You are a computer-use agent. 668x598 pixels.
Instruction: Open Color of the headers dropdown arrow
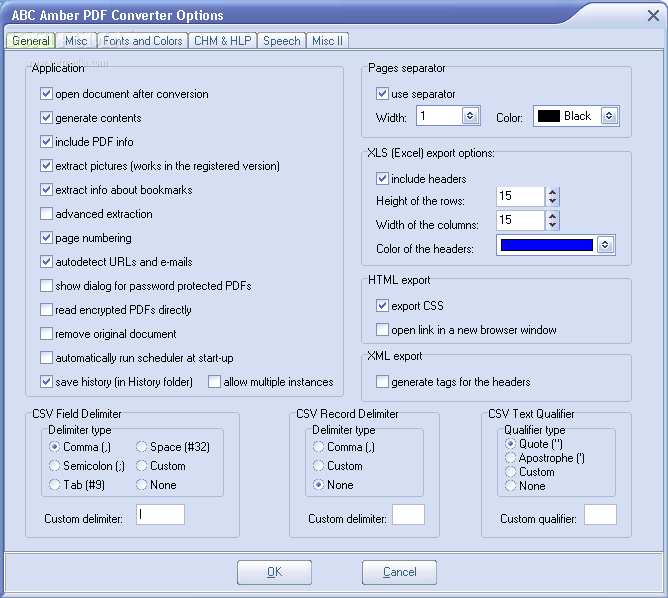605,245
